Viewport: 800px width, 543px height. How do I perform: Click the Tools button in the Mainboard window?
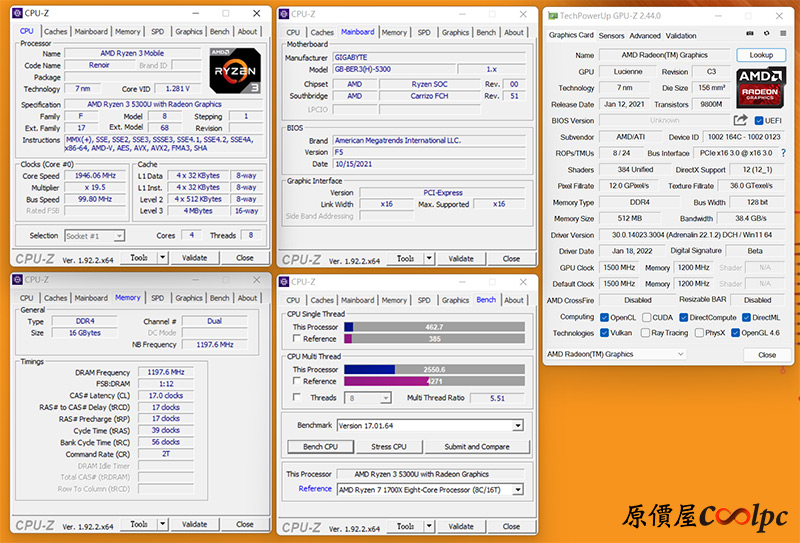click(406, 259)
